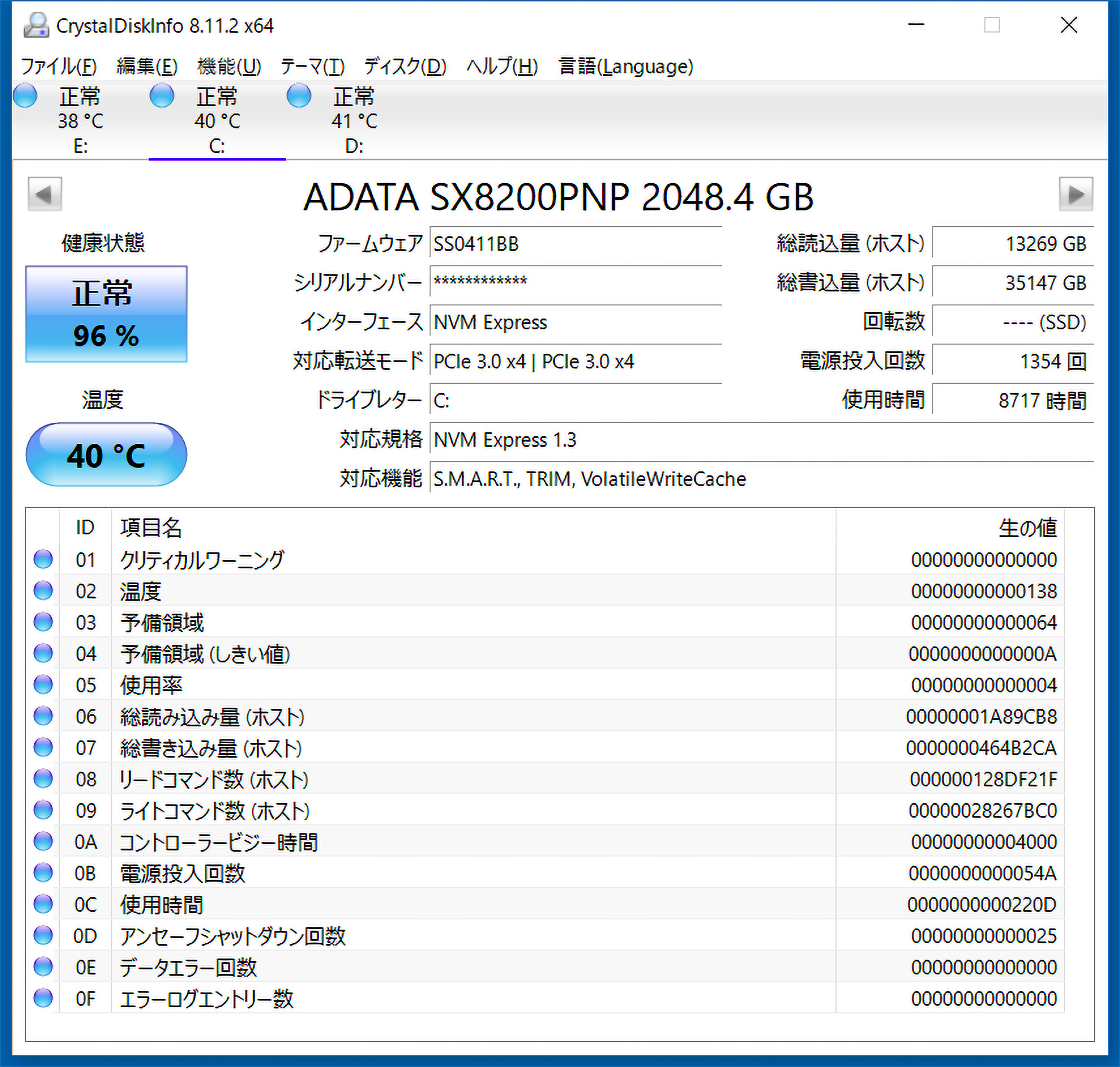The height and width of the screenshot is (1067, 1120).
Task: Click the previous disk left arrow button
Action: pos(44,195)
